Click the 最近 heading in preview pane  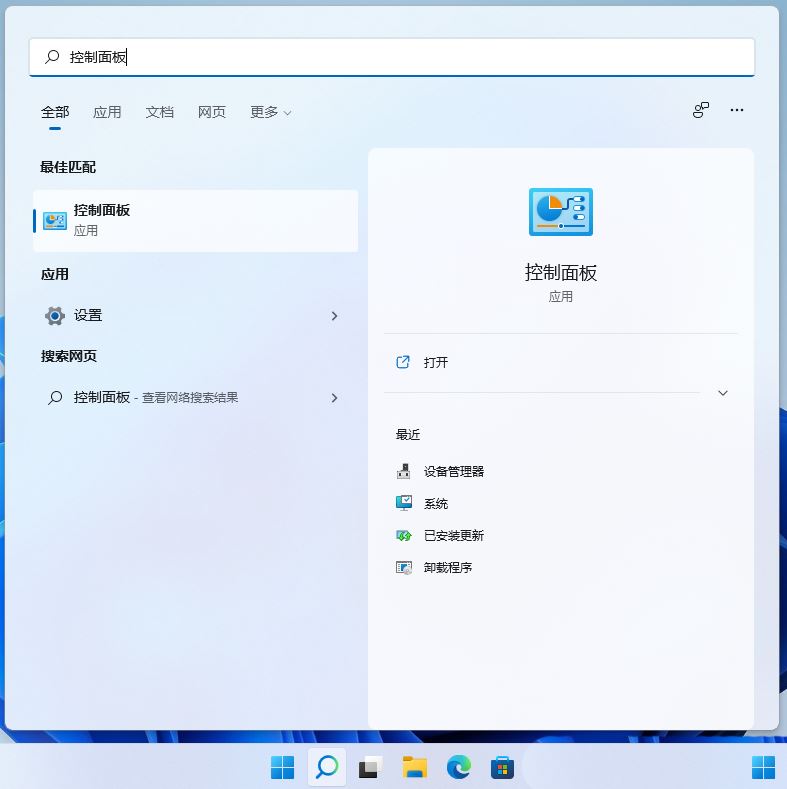[408, 434]
